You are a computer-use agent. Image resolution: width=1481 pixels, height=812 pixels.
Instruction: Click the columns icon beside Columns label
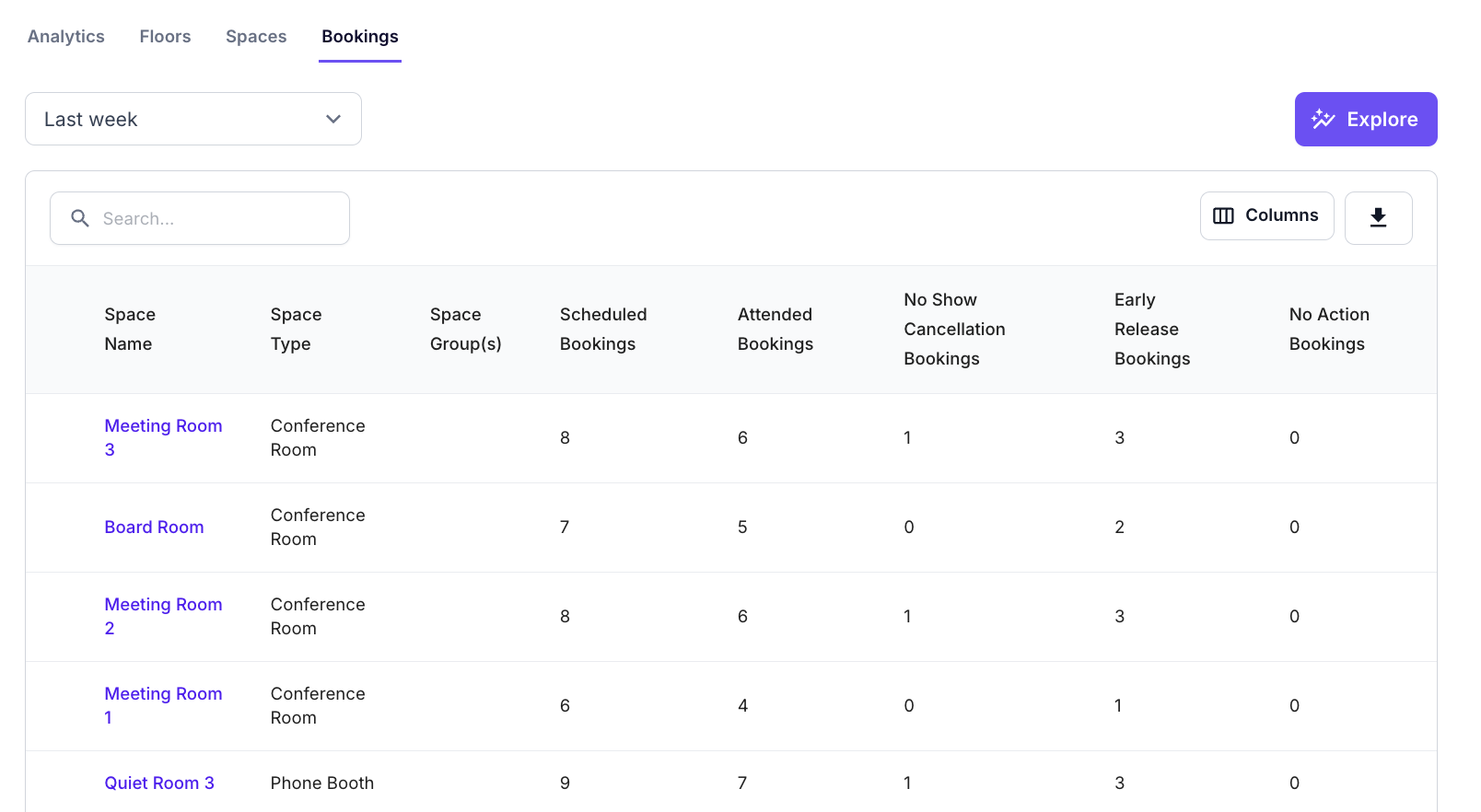(x=1223, y=215)
